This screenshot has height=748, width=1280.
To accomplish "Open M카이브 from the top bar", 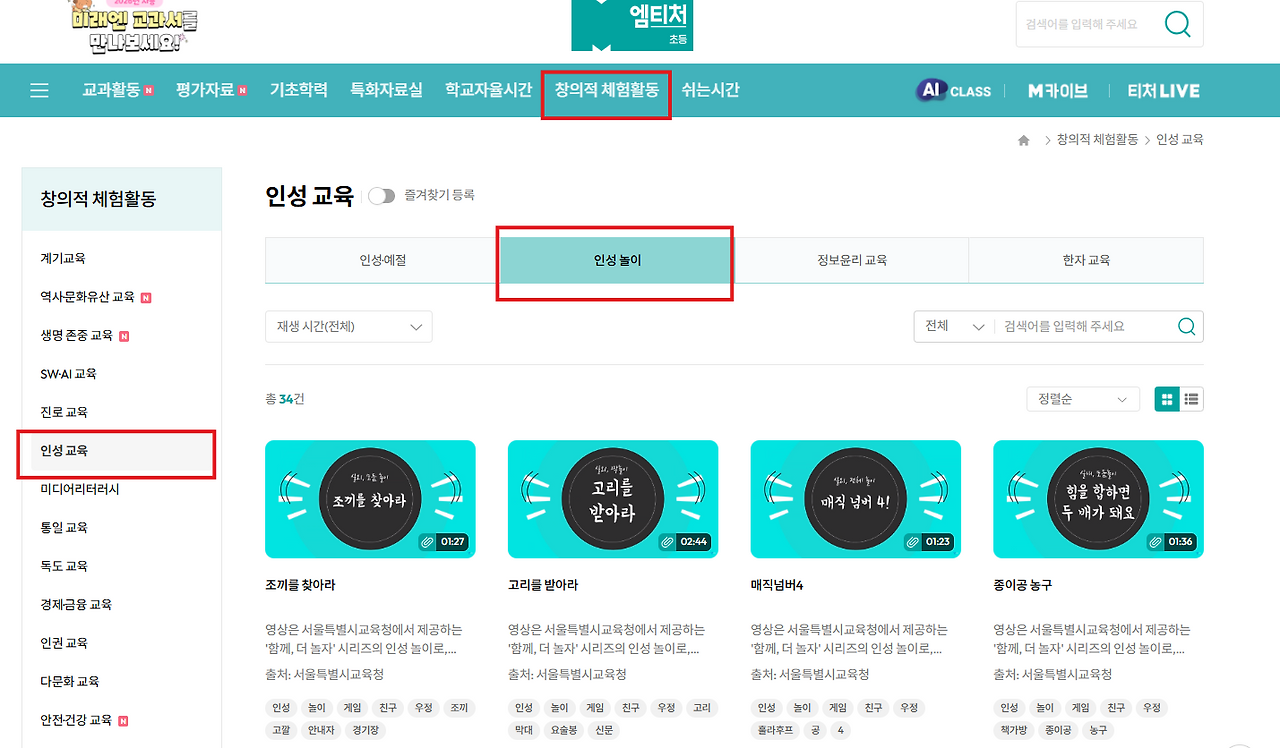I will click(x=1056, y=90).
